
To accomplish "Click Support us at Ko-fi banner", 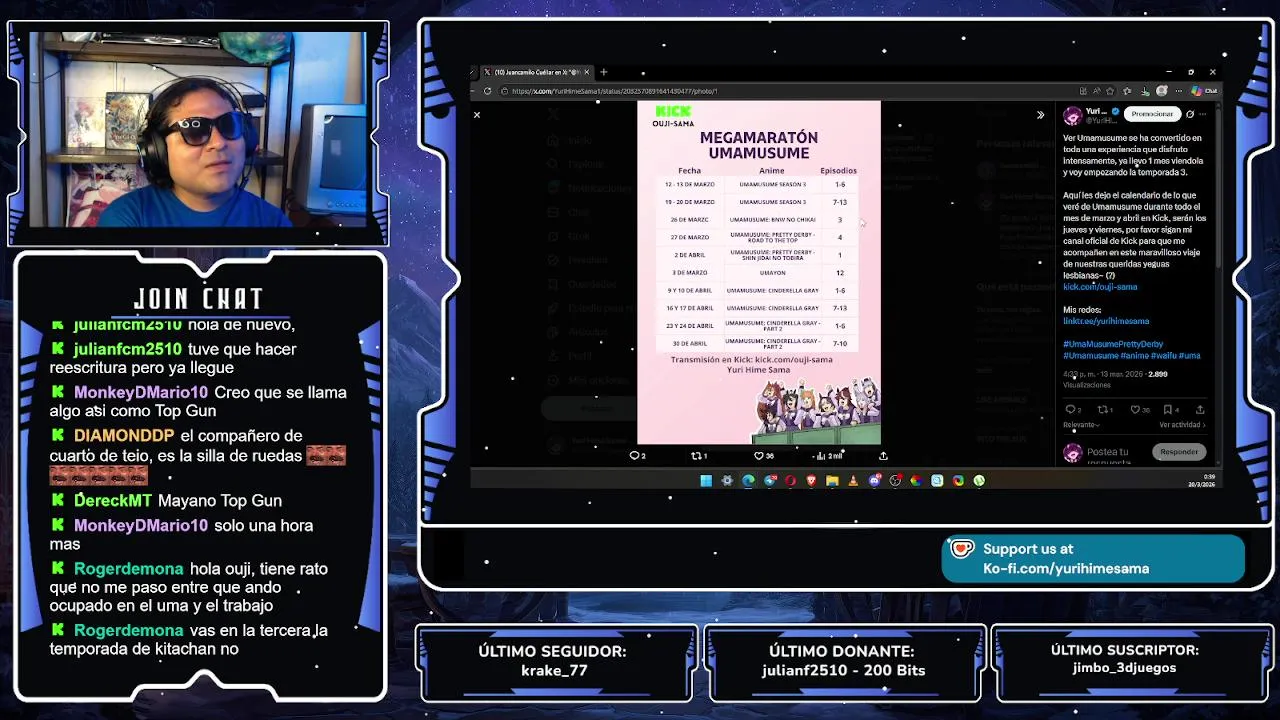I will [1093, 559].
